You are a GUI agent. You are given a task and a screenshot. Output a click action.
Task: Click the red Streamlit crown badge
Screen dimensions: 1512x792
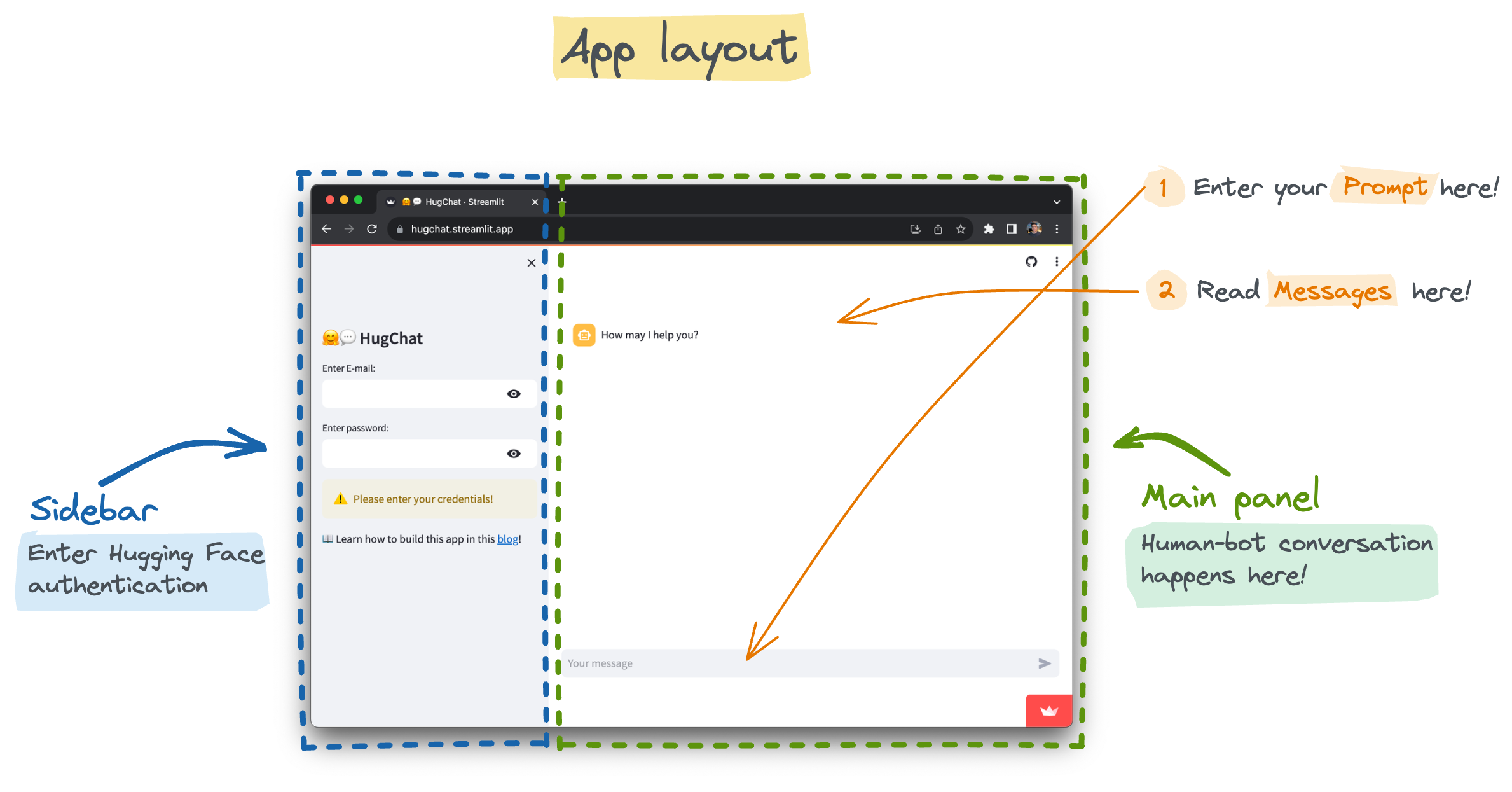coord(1048,711)
